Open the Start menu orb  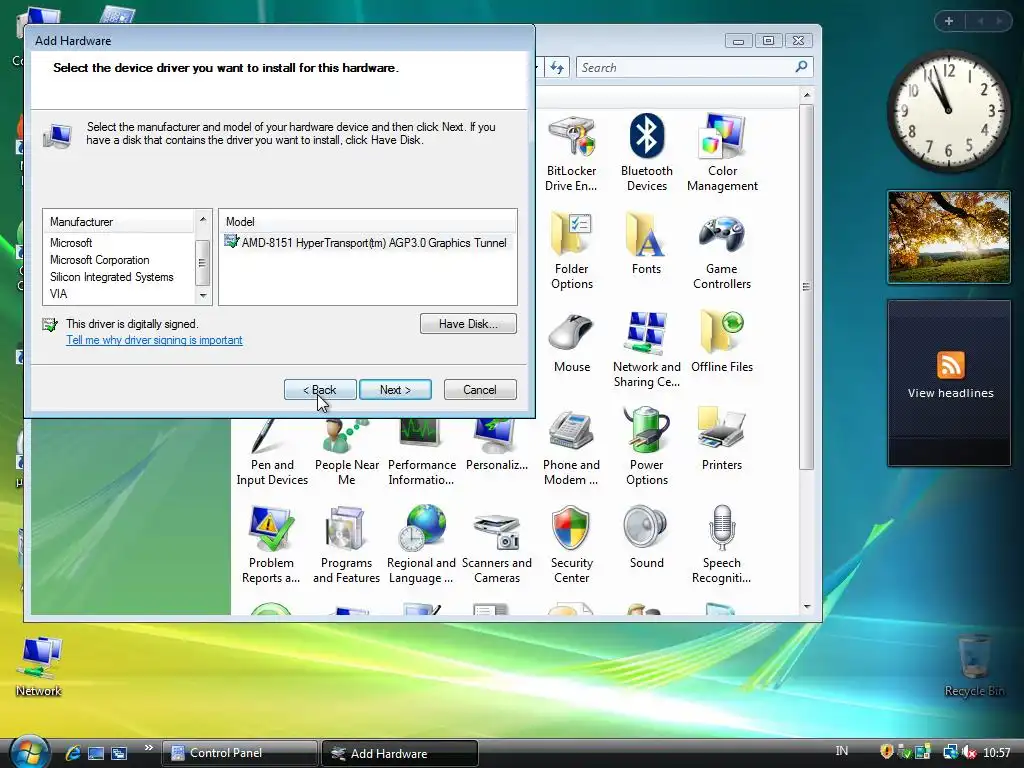click(x=29, y=752)
